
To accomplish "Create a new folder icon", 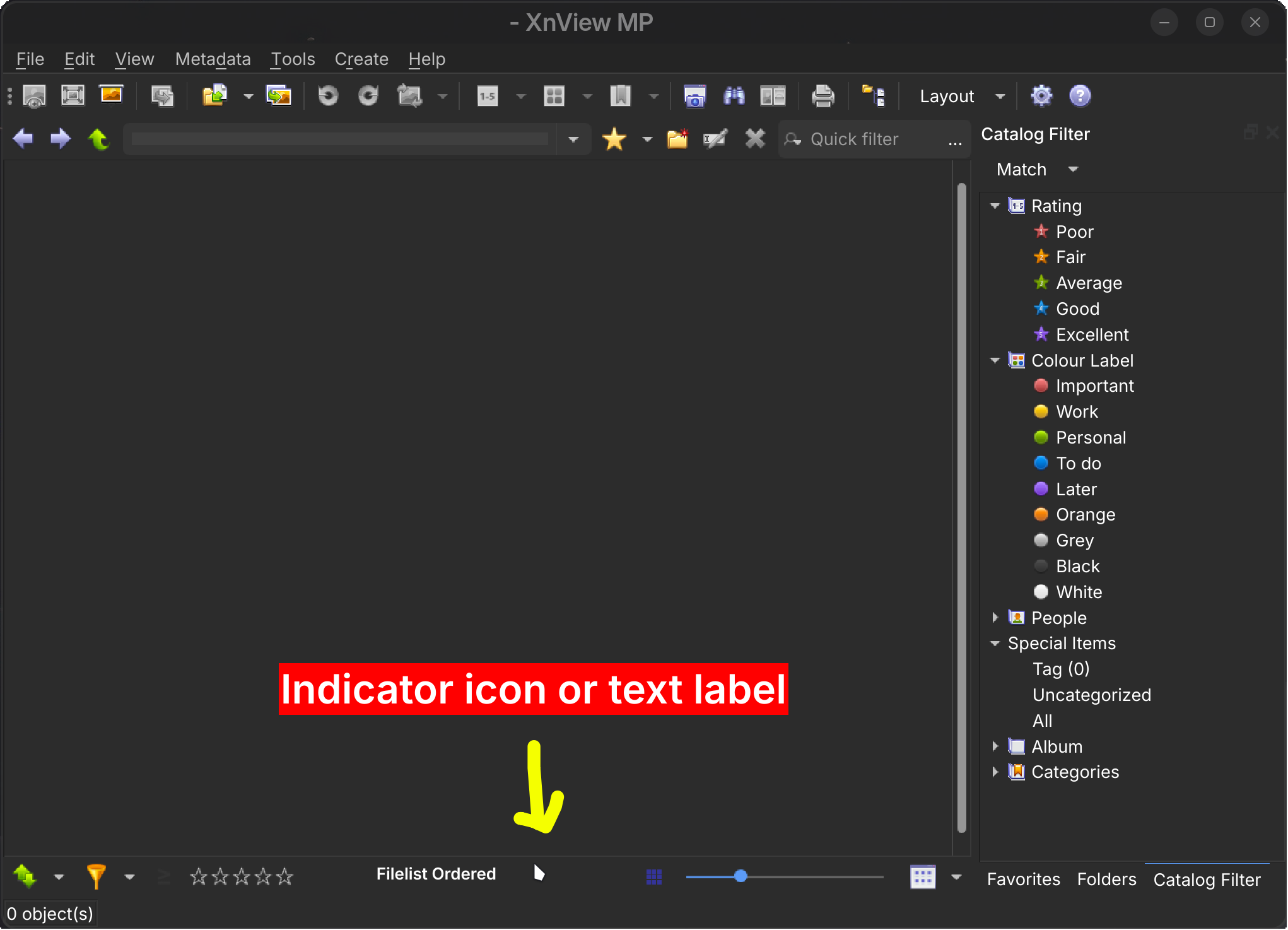I will pyautogui.click(x=677, y=139).
